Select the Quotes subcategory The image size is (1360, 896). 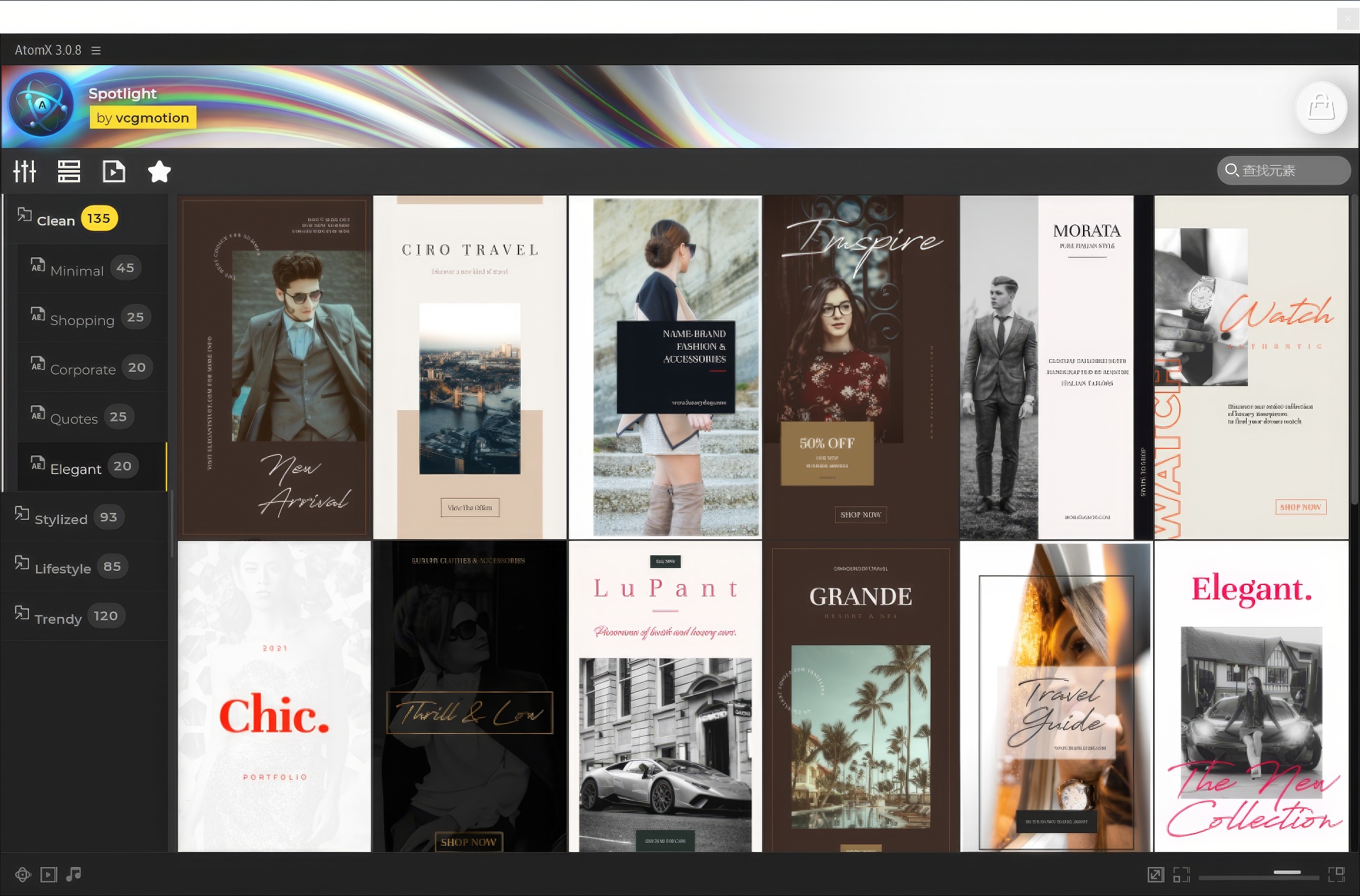point(92,418)
